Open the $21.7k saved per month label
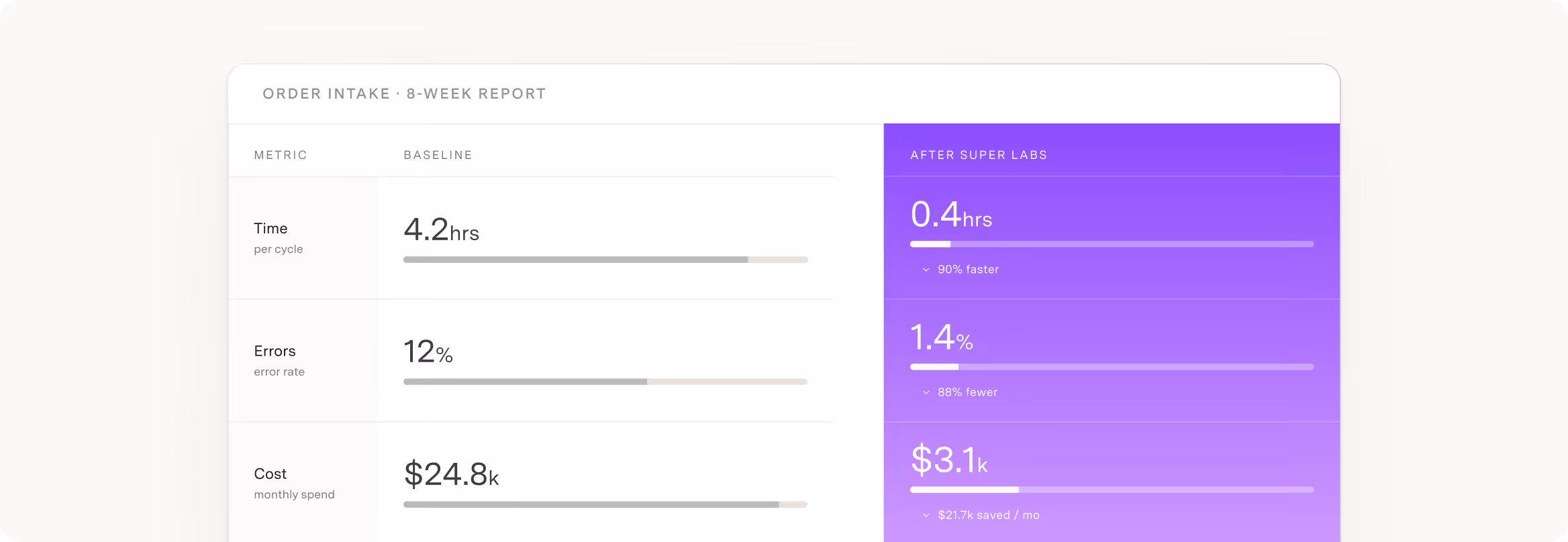 coord(989,515)
